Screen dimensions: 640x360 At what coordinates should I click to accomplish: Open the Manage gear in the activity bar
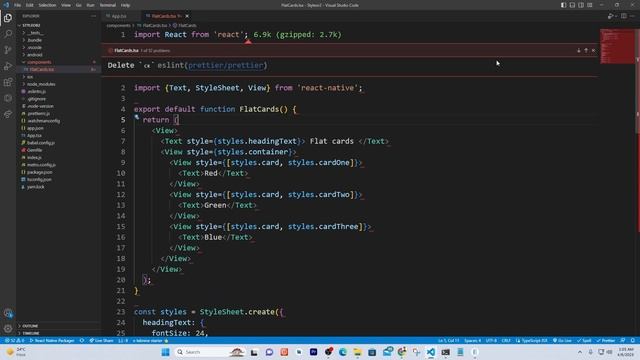click(8, 329)
